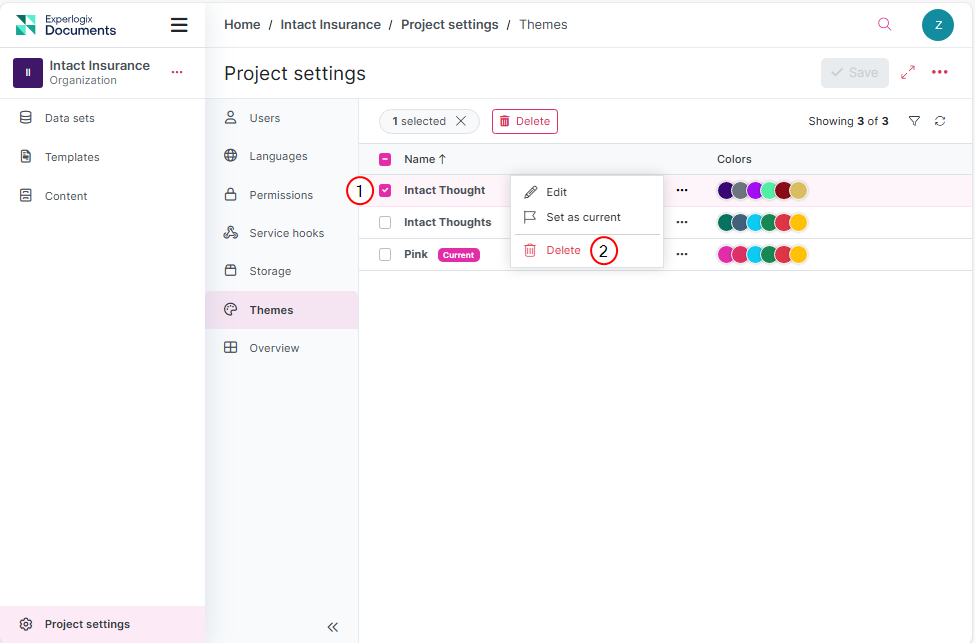
Task: Select the Pink theme checkbox
Action: (x=385, y=254)
